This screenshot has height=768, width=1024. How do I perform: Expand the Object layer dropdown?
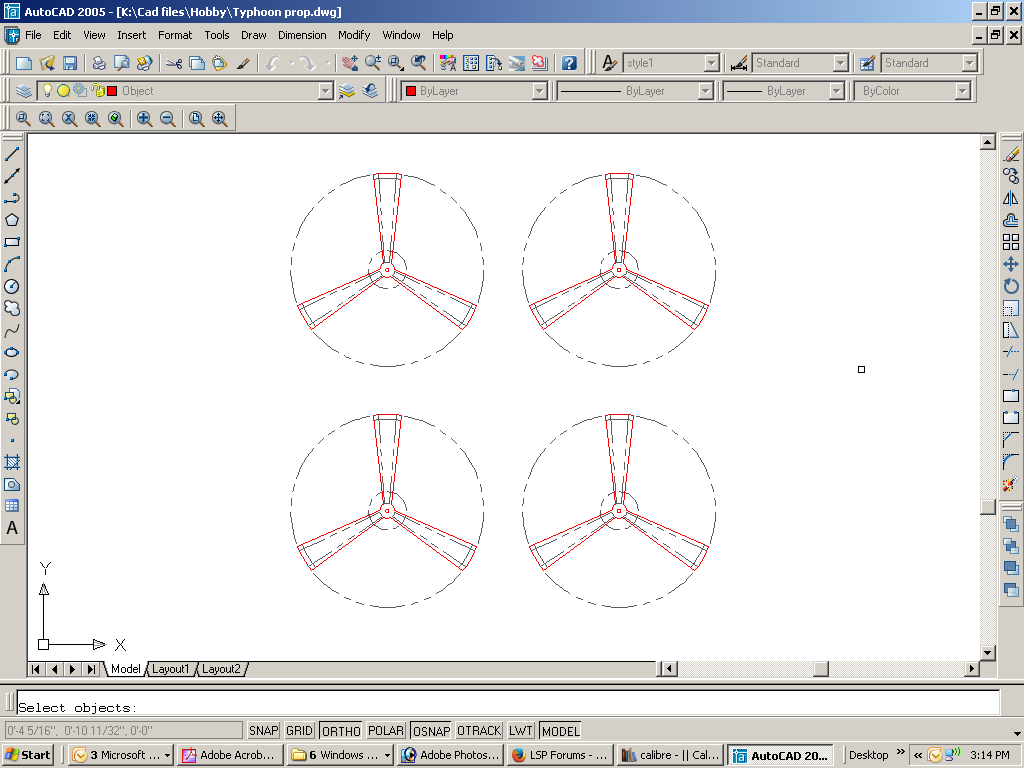pyautogui.click(x=325, y=91)
